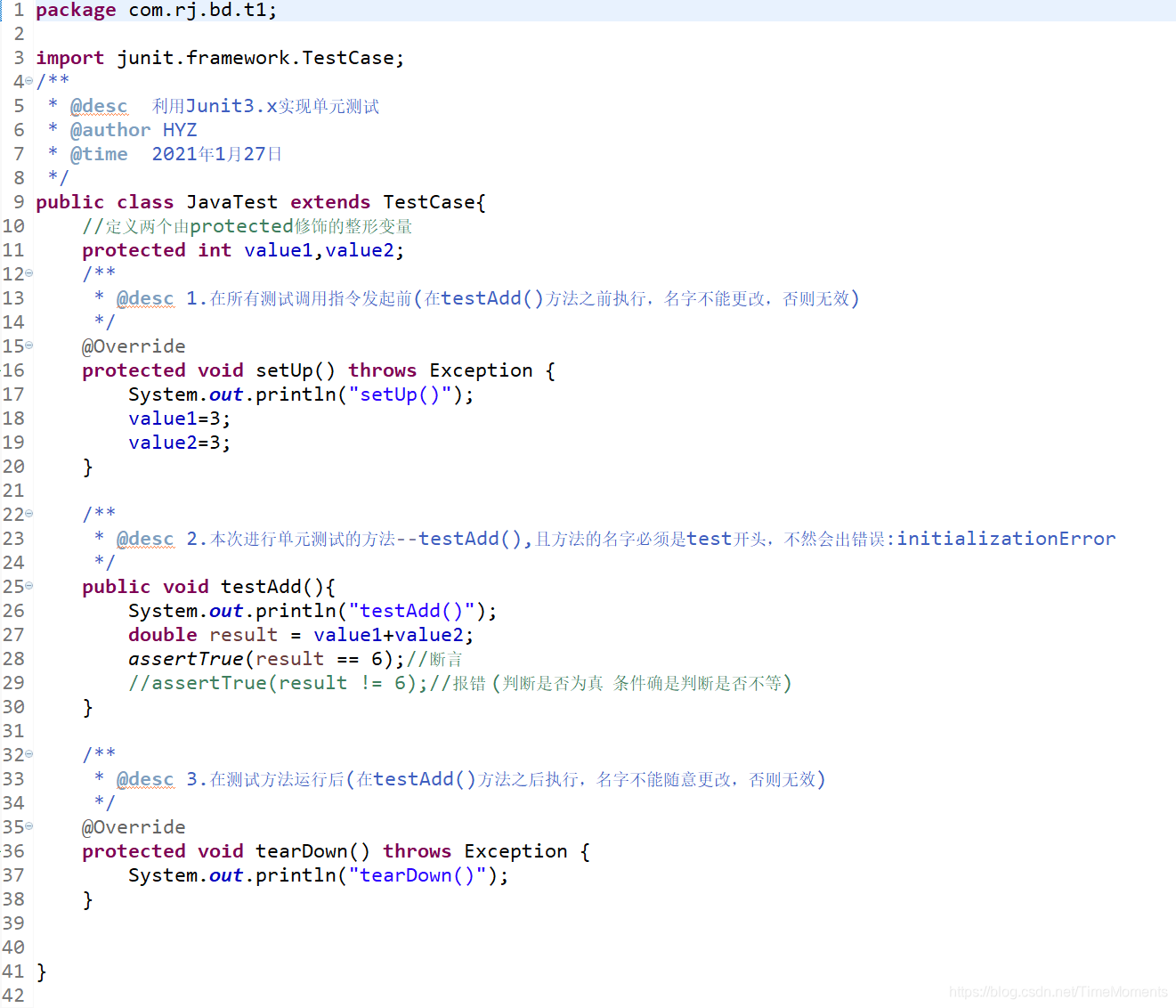Click the '@desc' tag on line 33
Image resolution: width=1176 pixels, height=1008 pixels.
[145, 779]
